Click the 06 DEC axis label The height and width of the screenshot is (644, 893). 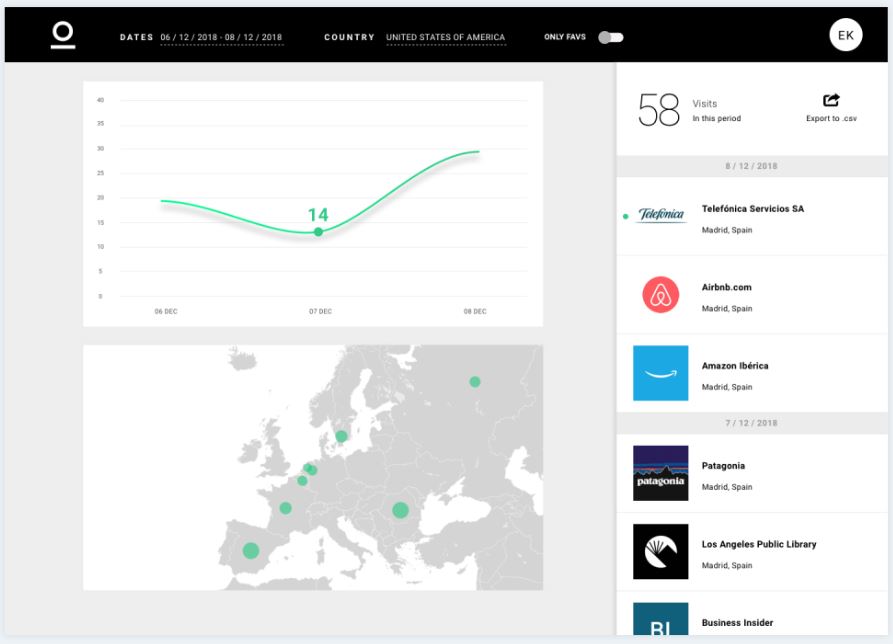click(x=166, y=311)
